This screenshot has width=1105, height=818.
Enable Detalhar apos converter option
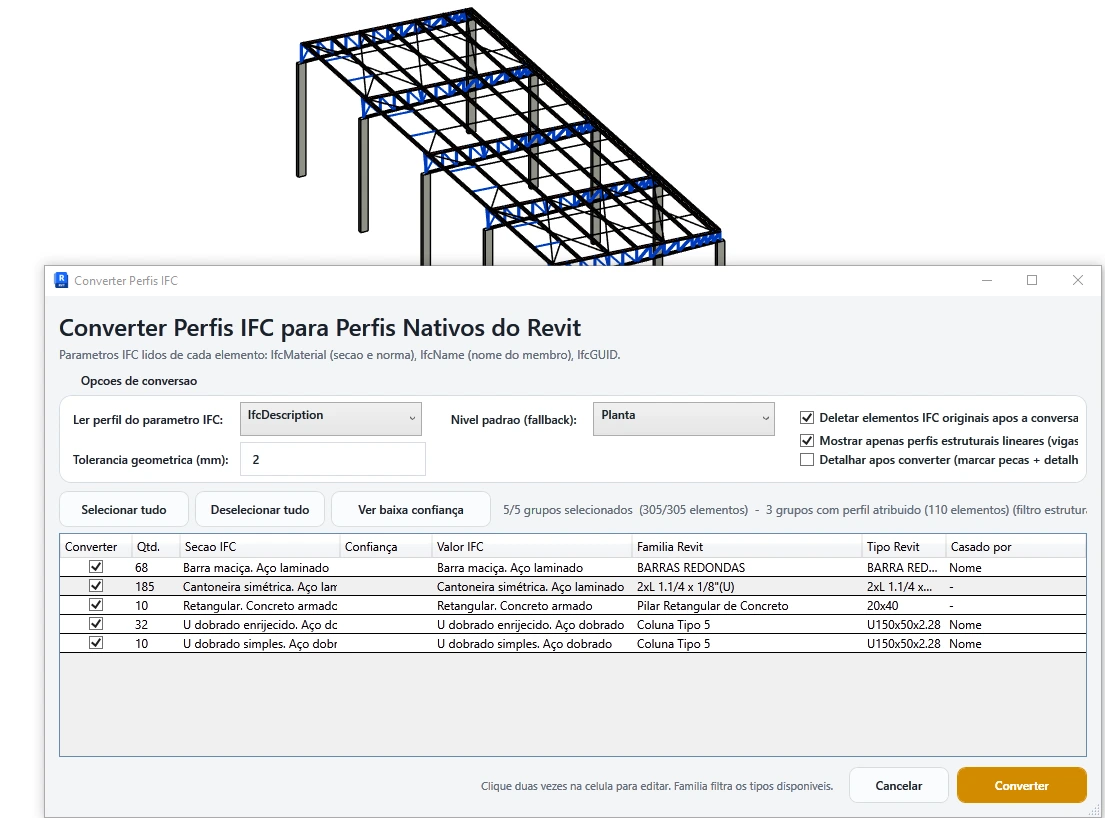click(x=807, y=460)
